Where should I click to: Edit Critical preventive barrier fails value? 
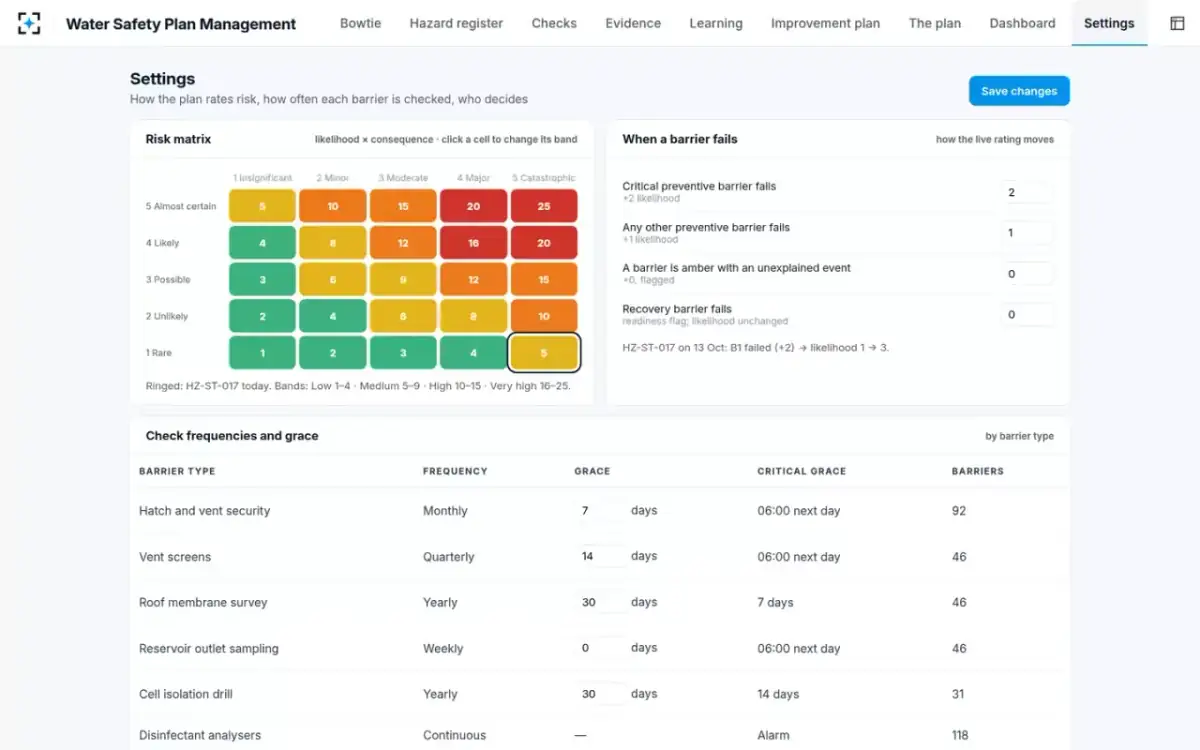1027,192
